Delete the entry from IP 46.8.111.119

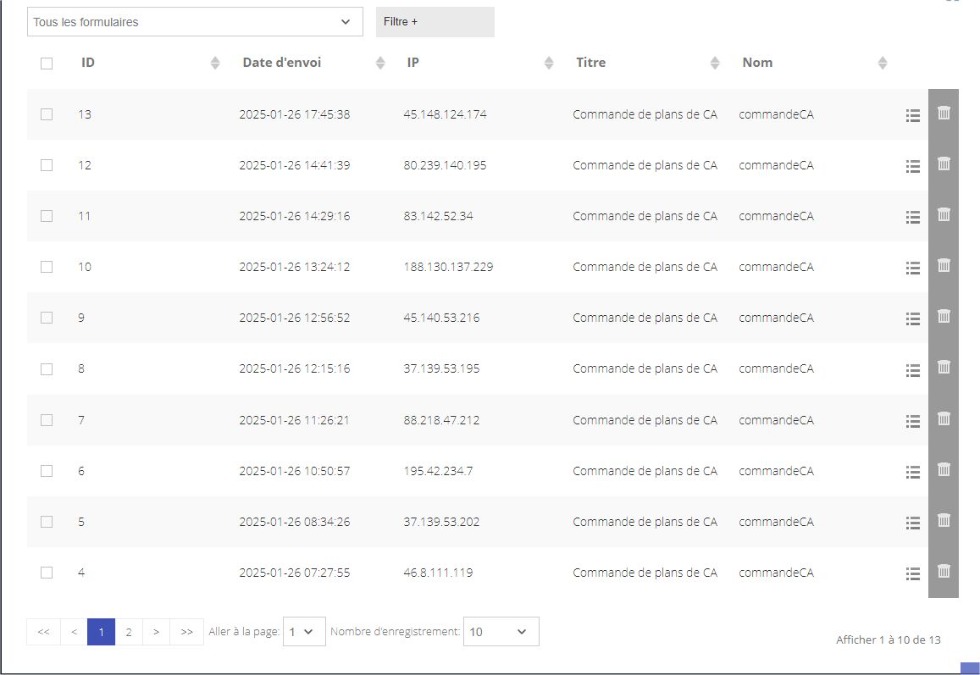tap(944, 571)
